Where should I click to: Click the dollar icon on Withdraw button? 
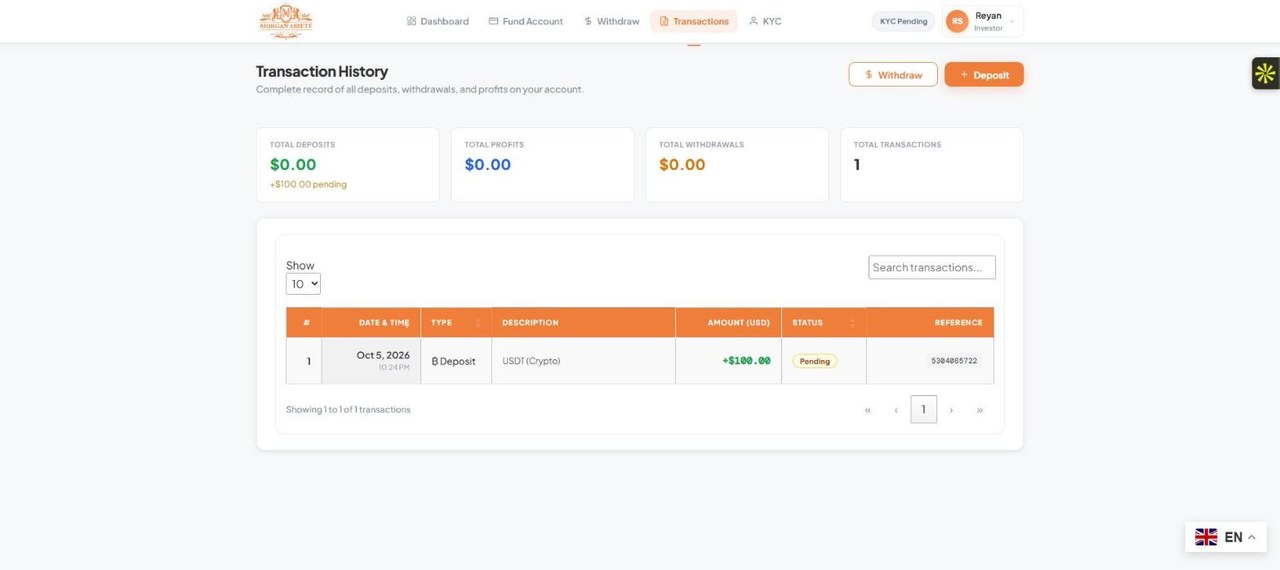869,75
